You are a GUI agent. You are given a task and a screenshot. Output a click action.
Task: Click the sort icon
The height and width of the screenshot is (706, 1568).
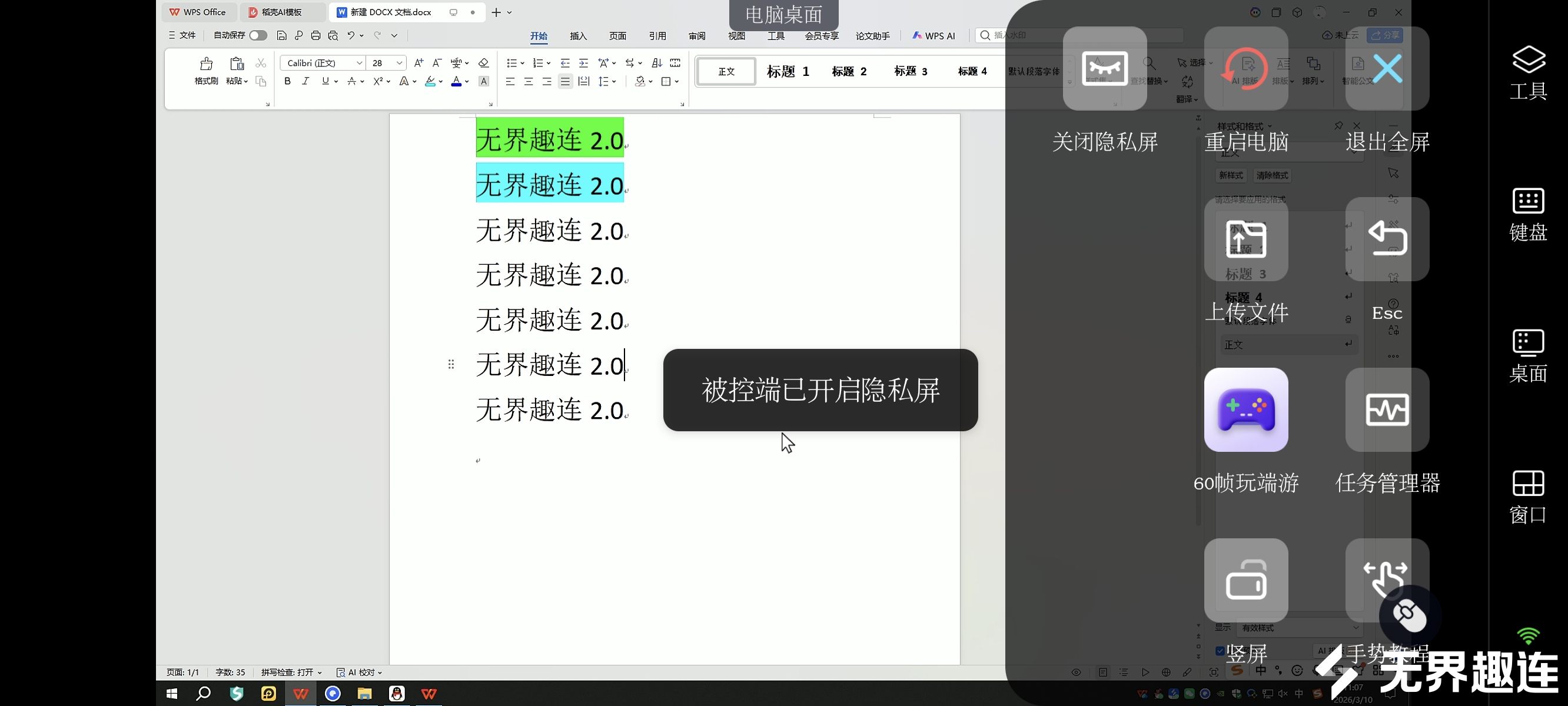pyautogui.click(x=656, y=63)
